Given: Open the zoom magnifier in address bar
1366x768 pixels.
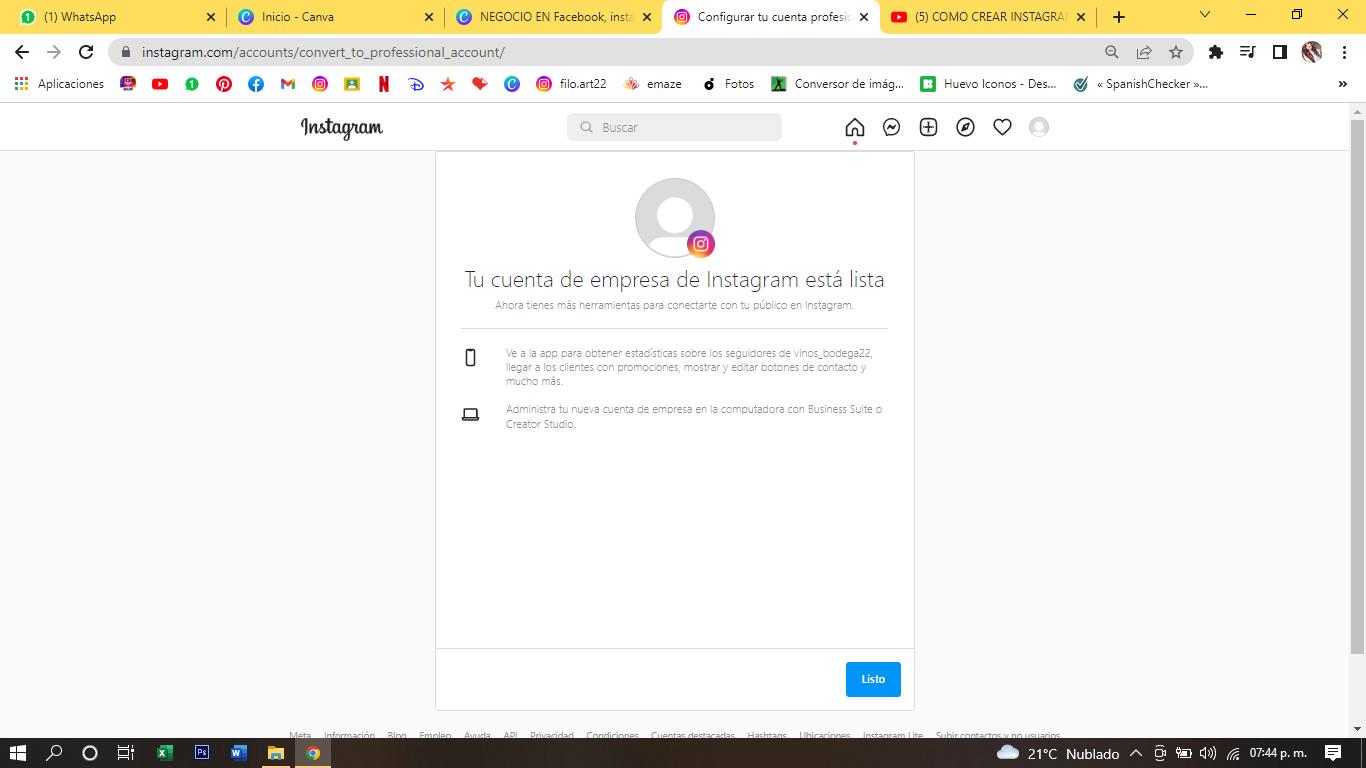Looking at the screenshot, I should click(x=1112, y=52).
